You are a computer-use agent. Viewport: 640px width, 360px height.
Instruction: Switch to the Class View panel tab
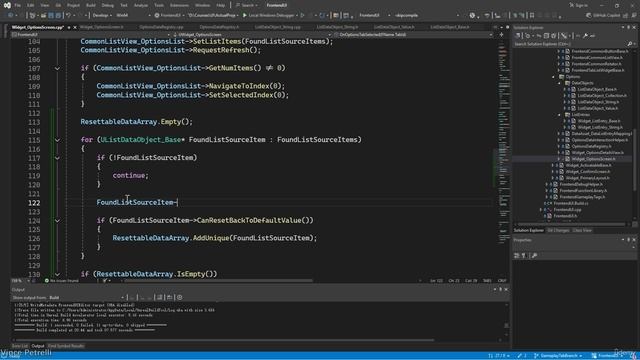tap(582, 230)
